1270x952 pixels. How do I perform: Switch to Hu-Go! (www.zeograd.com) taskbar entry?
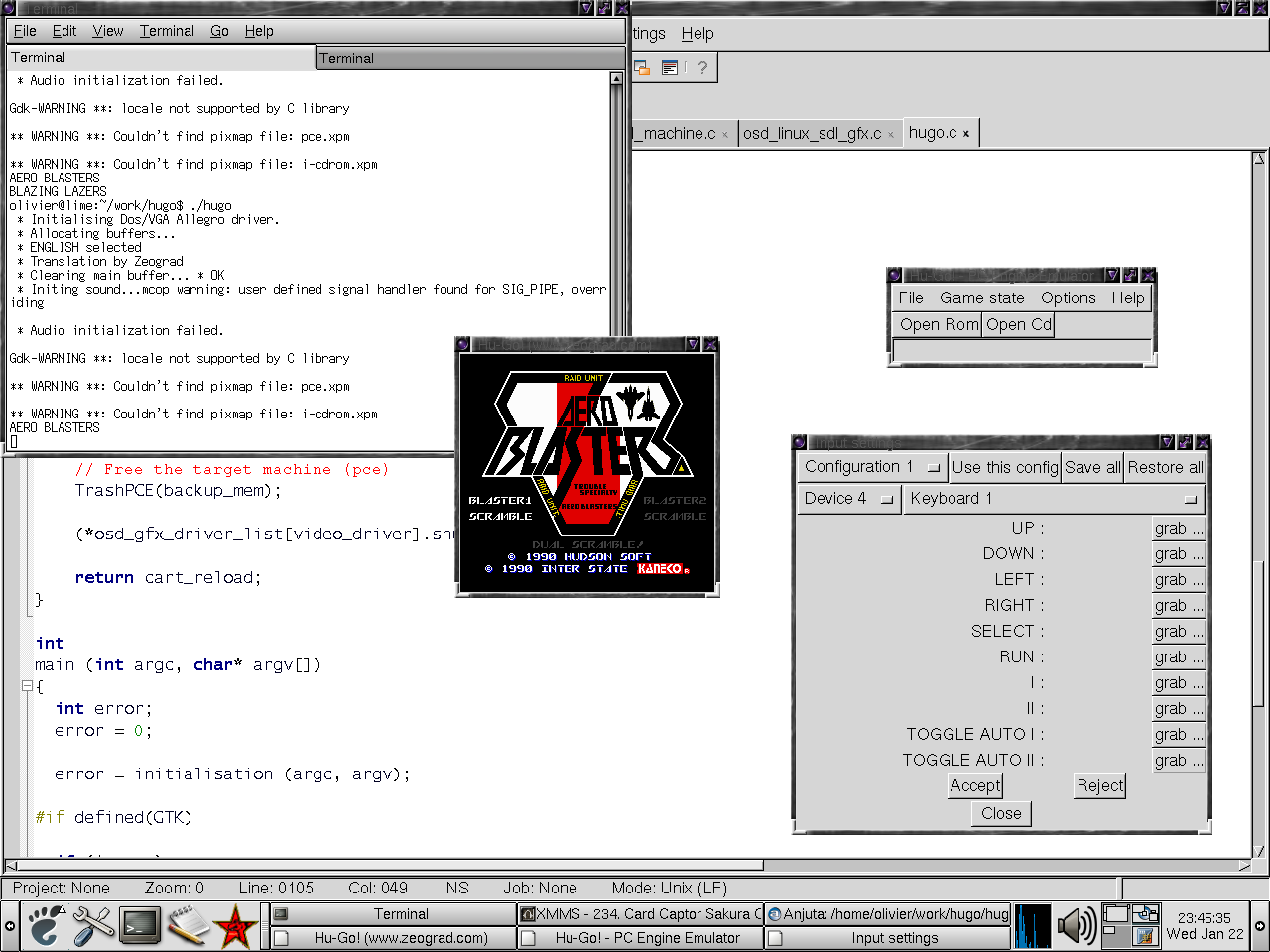393,938
